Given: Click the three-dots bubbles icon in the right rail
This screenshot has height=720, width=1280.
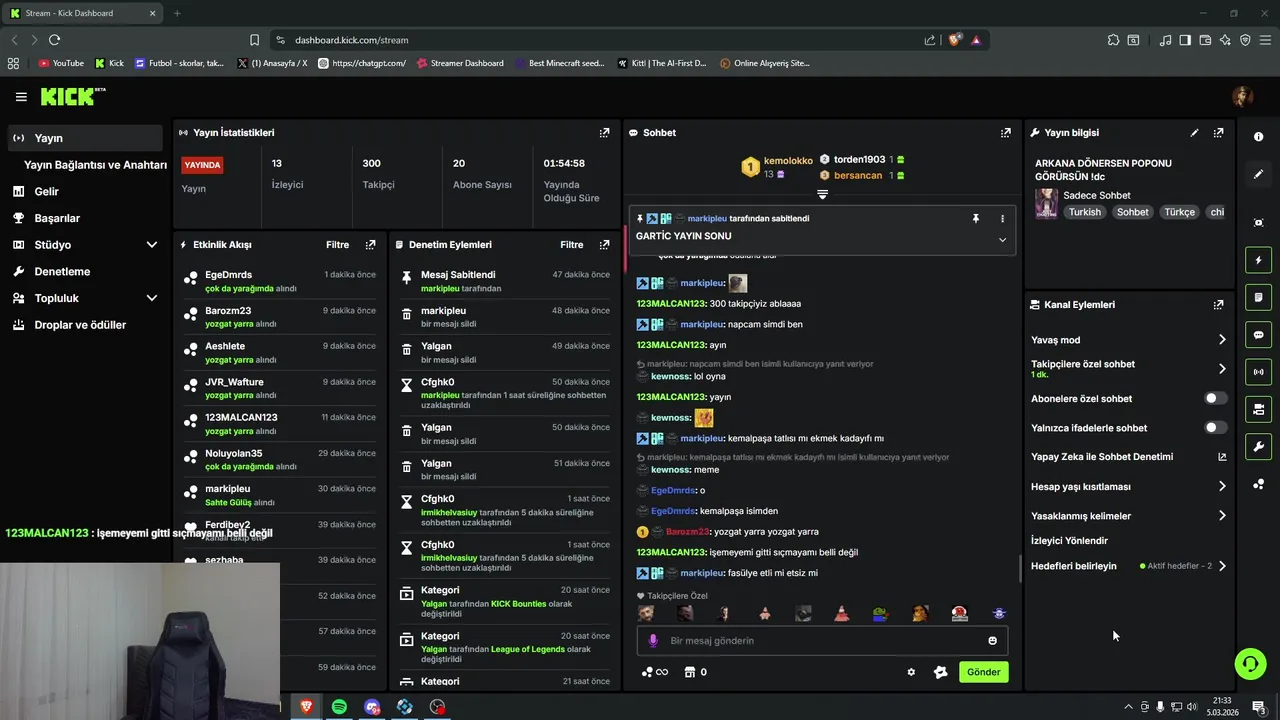Looking at the screenshot, I should pyautogui.click(x=1258, y=484).
